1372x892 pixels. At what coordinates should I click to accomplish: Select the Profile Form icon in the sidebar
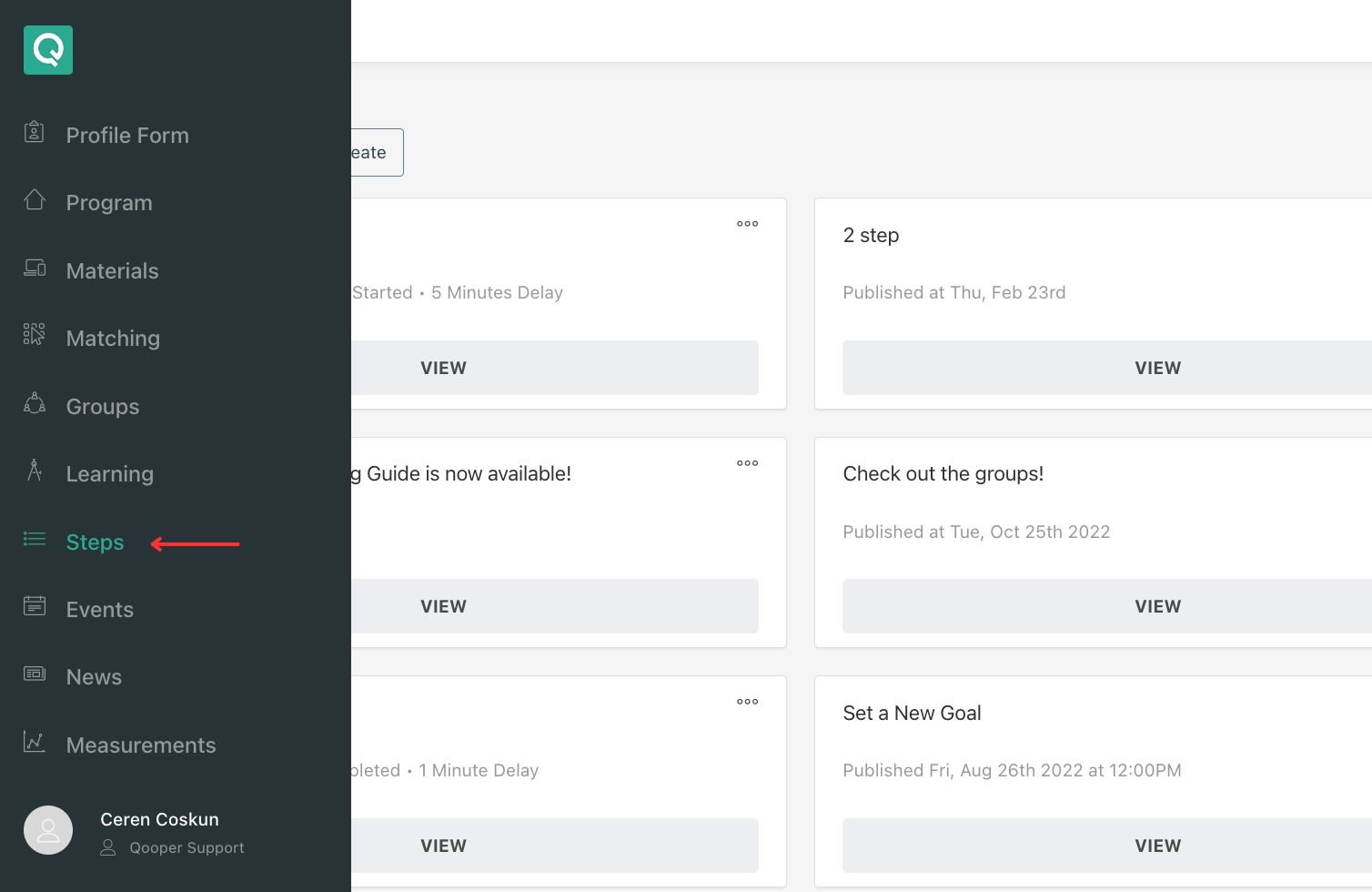[x=34, y=132]
